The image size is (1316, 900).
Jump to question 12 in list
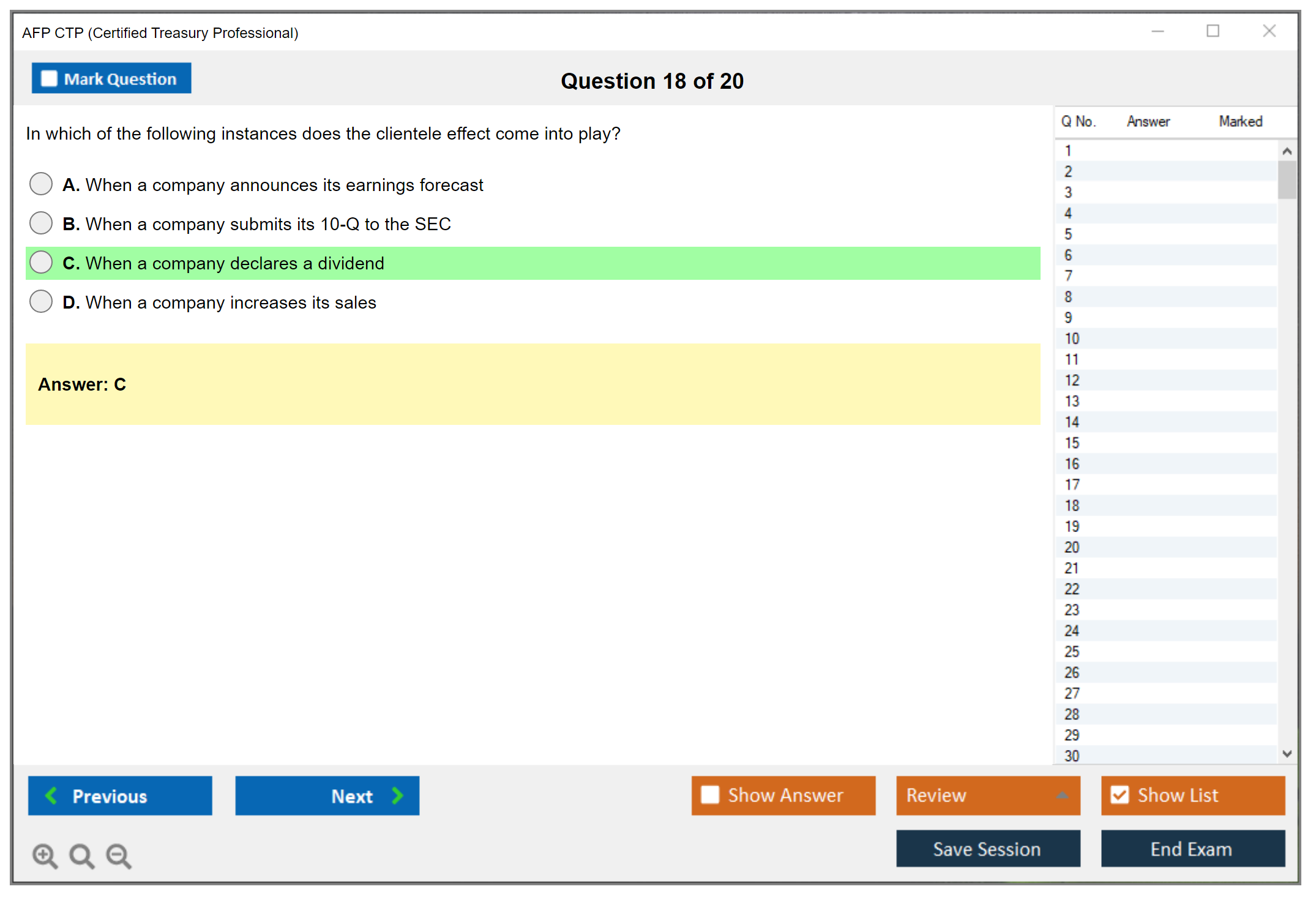(x=1072, y=380)
